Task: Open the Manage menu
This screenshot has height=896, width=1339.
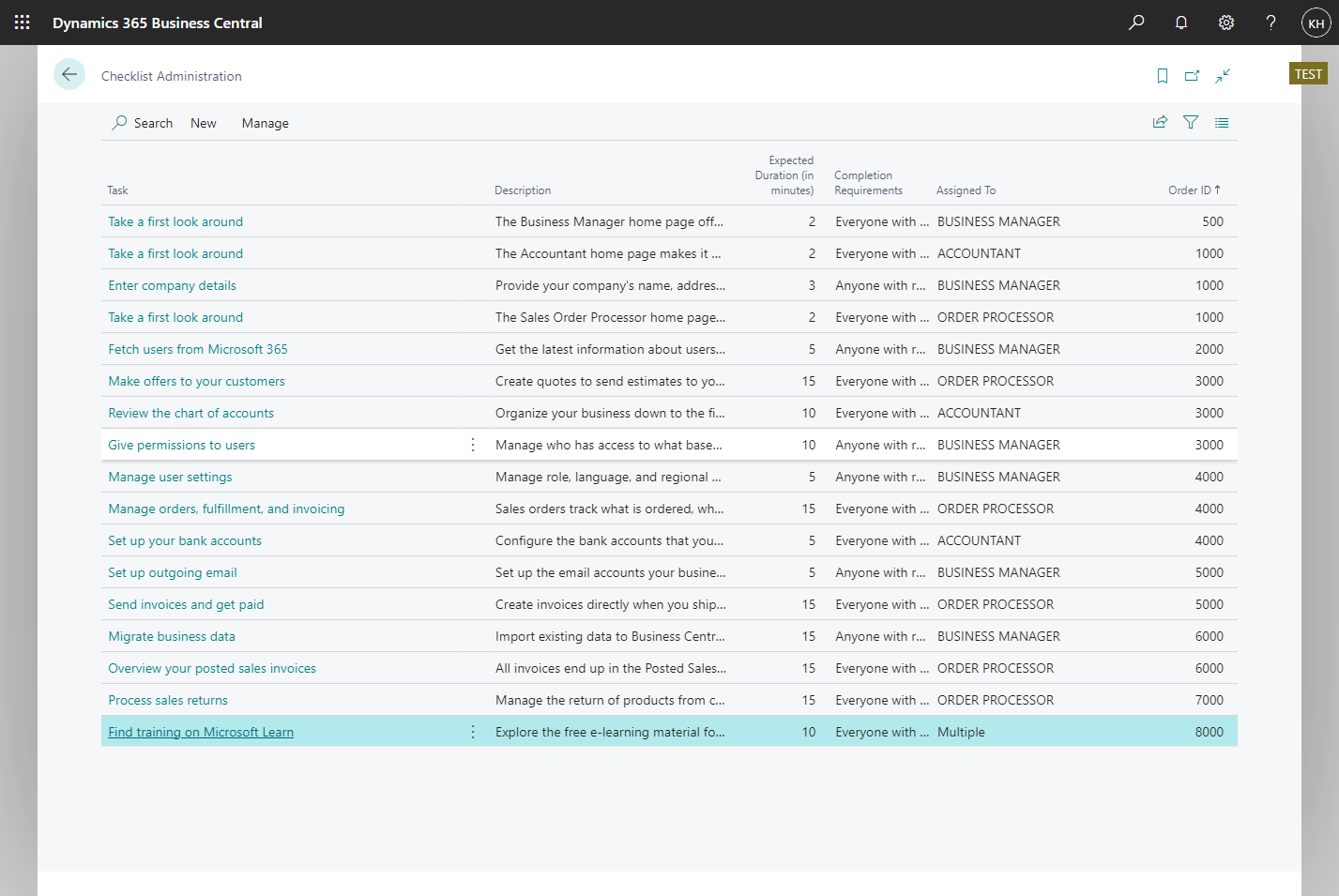Action: coord(266,123)
